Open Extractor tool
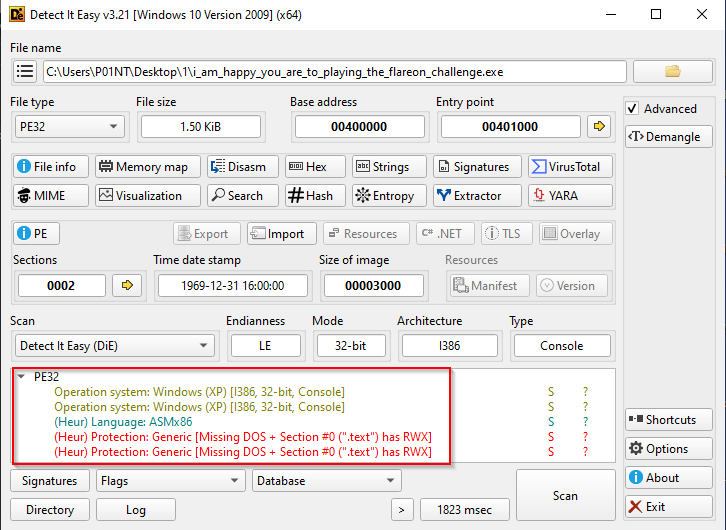The image size is (726, 530). pyautogui.click(x=477, y=195)
